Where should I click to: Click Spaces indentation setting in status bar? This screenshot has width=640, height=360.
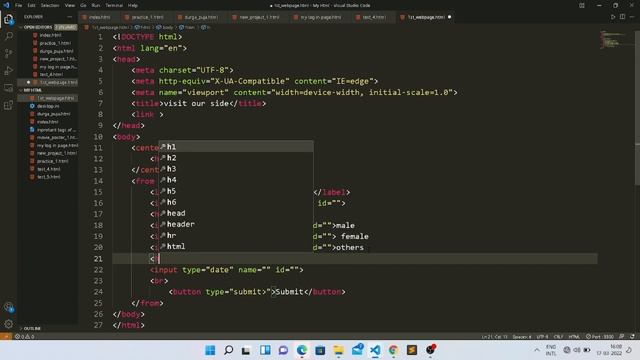pos(522,337)
